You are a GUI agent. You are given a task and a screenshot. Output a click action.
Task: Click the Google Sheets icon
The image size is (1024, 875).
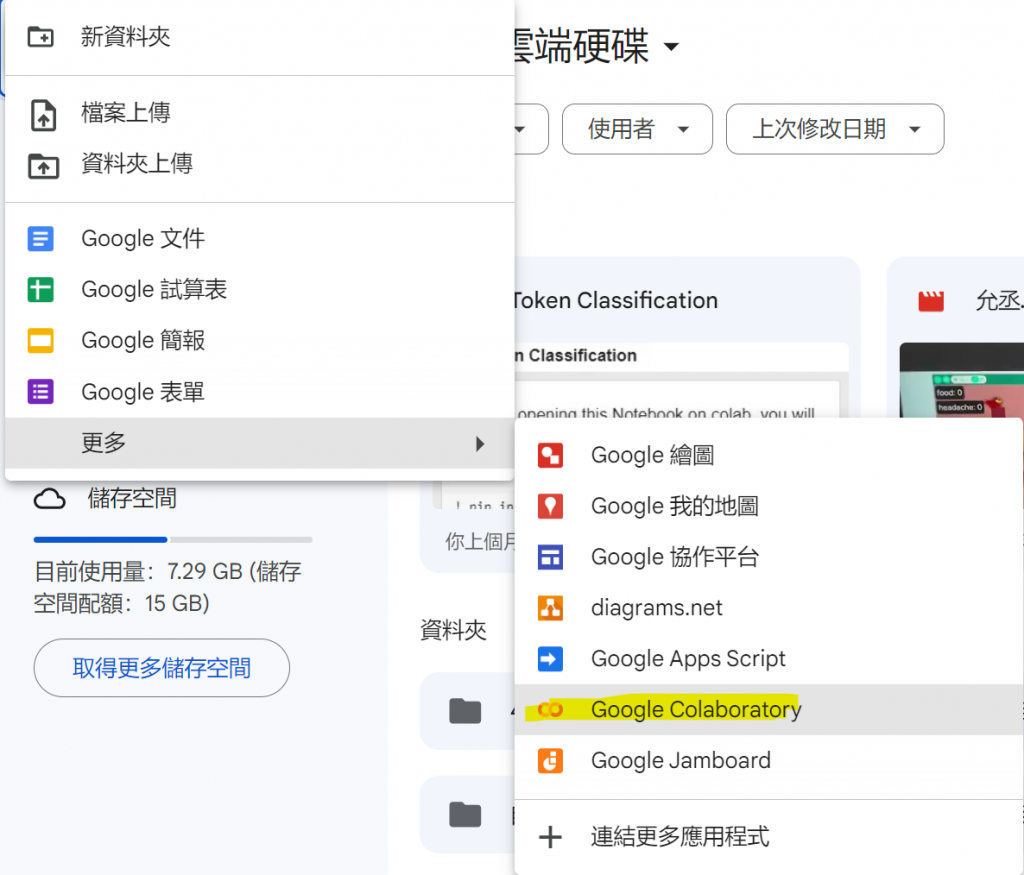pyautogui.click(x=40, y=289)
